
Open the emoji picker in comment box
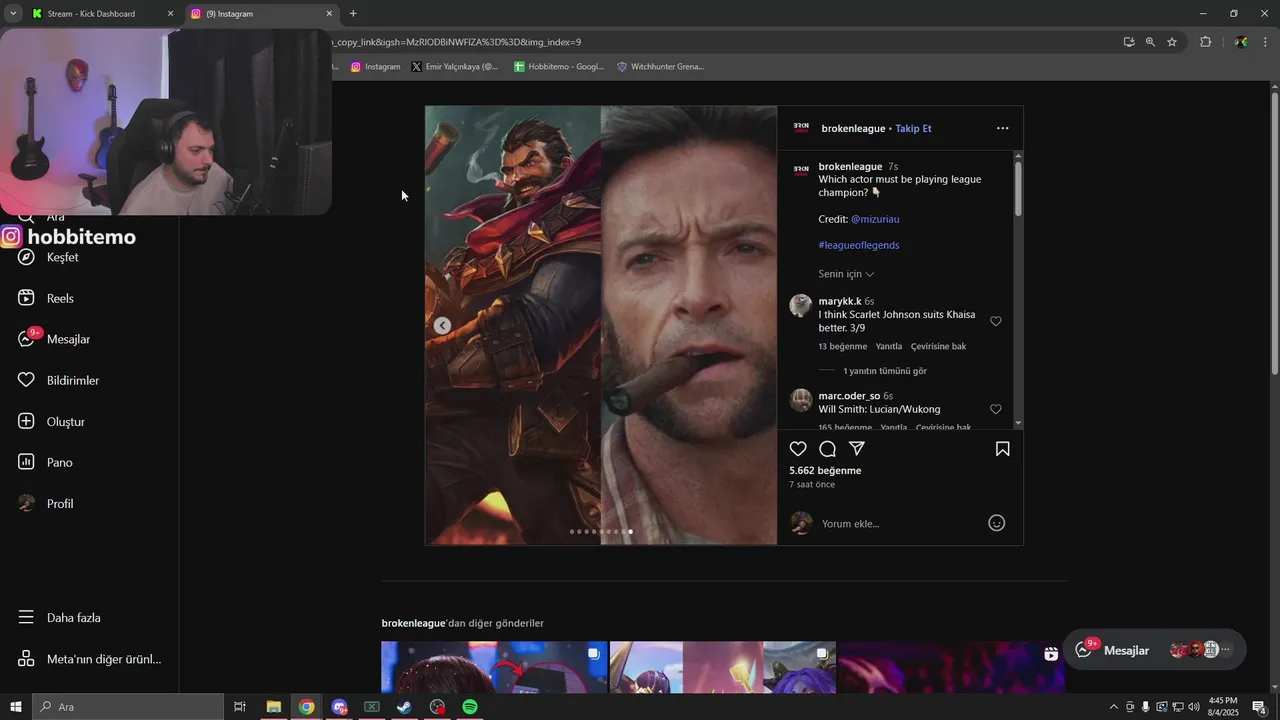(996, 523)
